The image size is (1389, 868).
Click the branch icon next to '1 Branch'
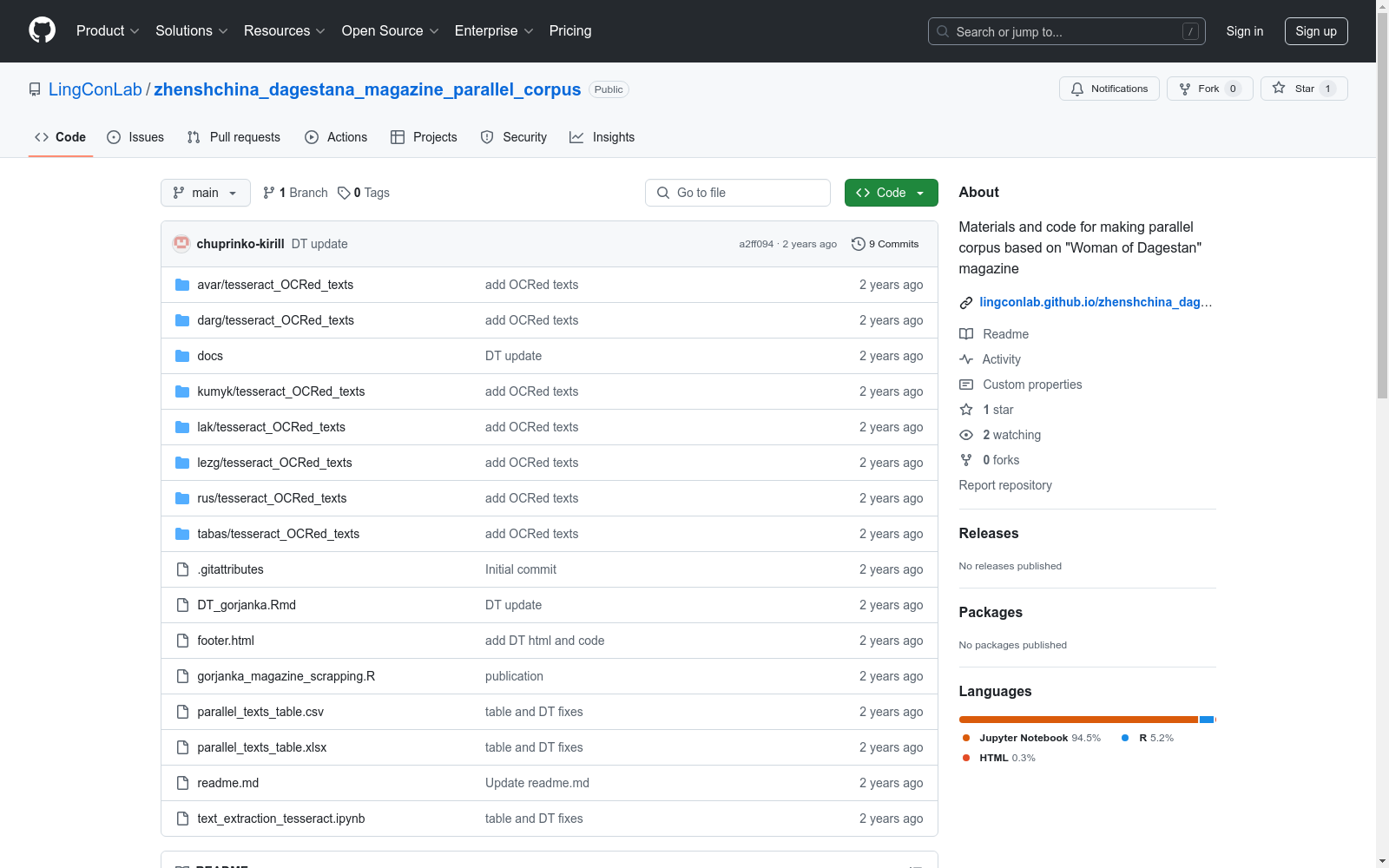269,193
